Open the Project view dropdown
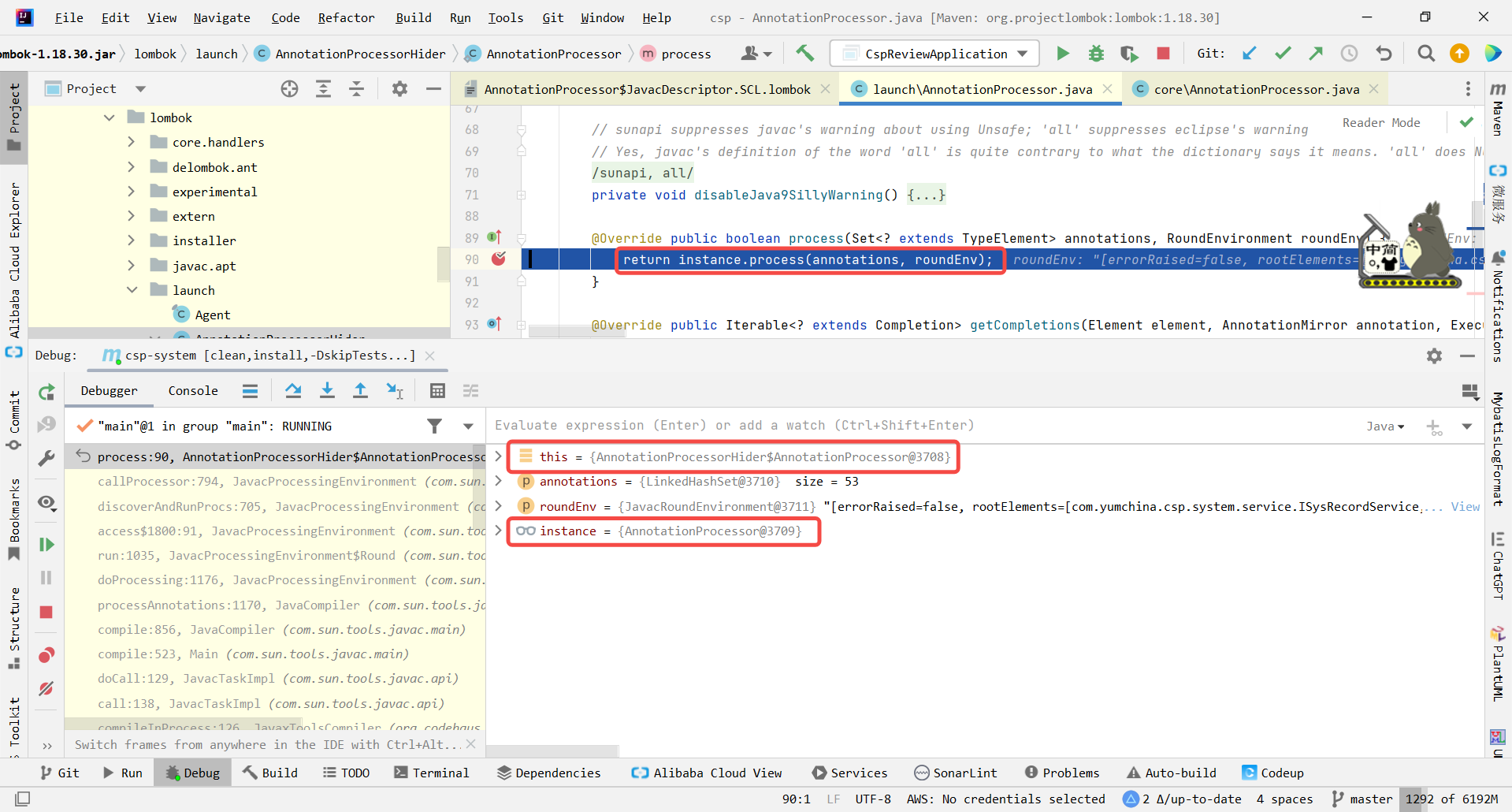The width and height of the screenshot is (1512, 812). [x=140, y=88]
